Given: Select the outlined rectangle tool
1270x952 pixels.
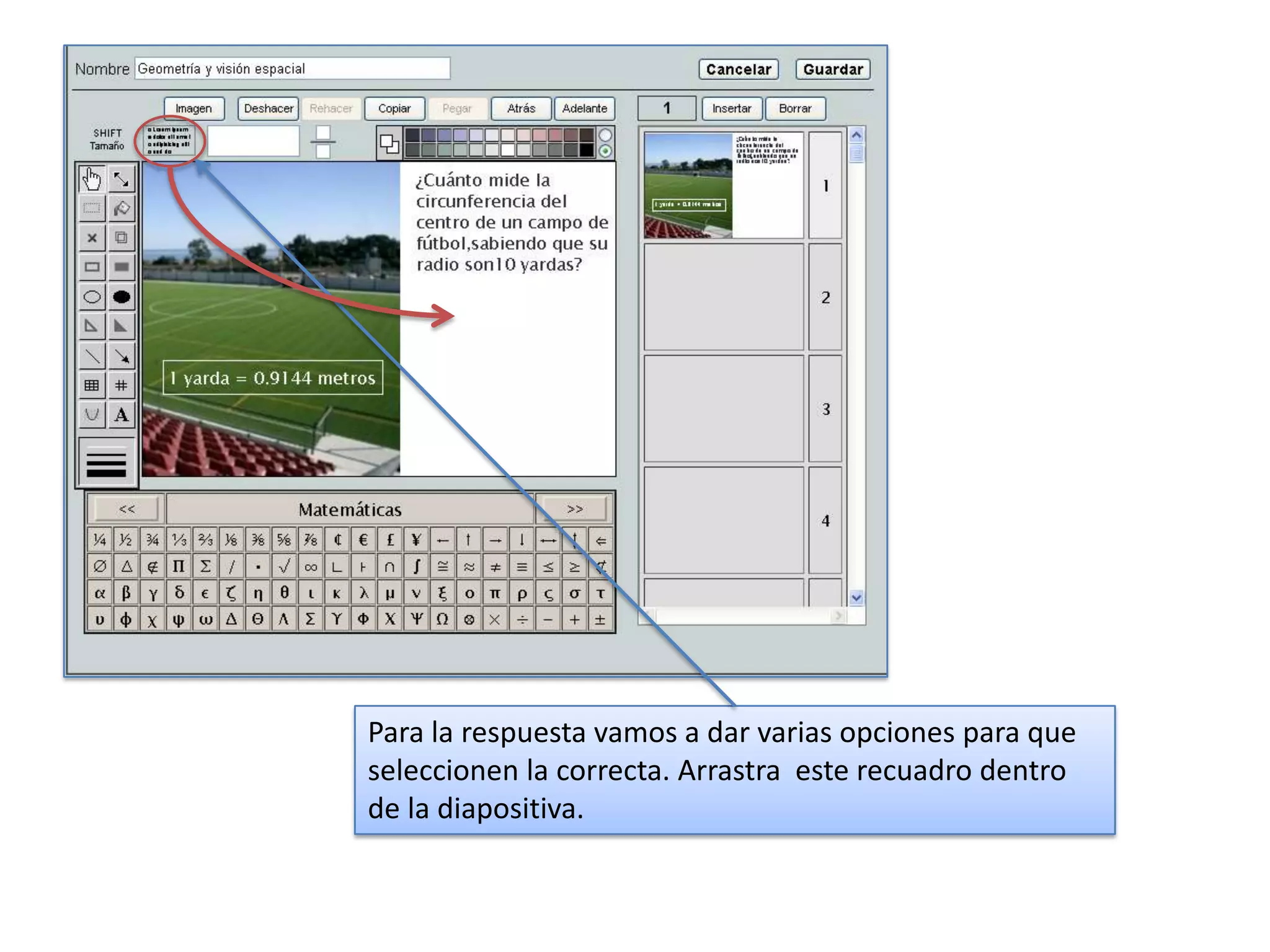Looking at the screenshot, I should click(x=92, y=267).
